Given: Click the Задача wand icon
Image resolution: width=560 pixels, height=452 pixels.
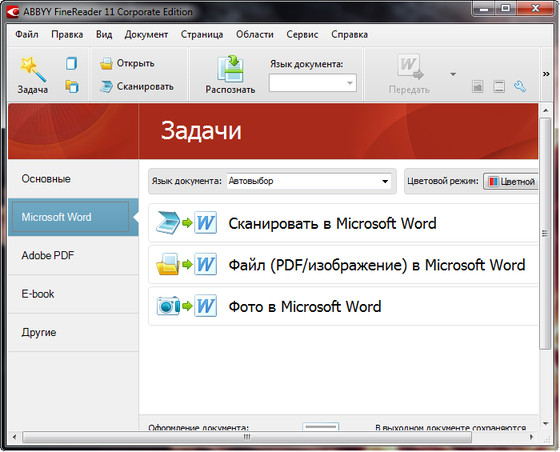Looking at the screenshot, I should [33, 69].
